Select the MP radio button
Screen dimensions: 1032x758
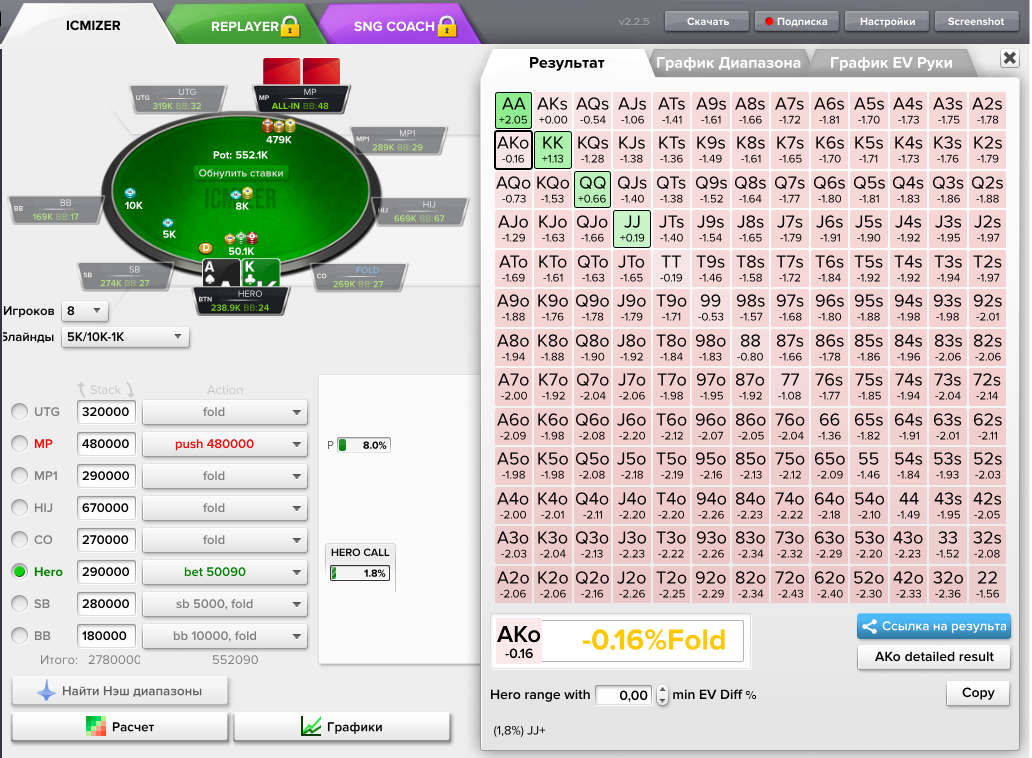20,443
